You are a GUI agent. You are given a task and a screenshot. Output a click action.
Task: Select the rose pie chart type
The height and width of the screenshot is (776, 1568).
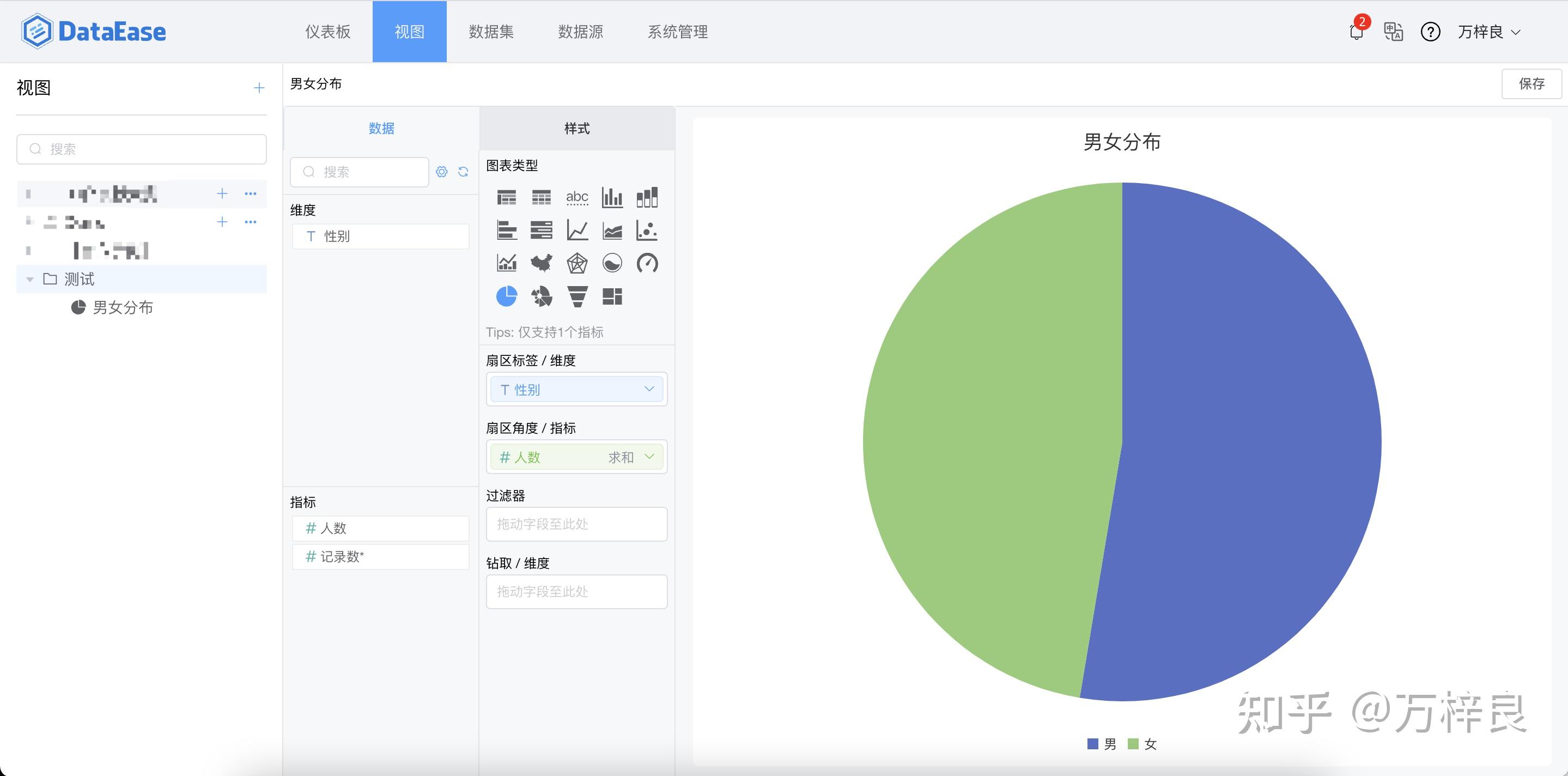pyautogui.click(x=541, y=296)
